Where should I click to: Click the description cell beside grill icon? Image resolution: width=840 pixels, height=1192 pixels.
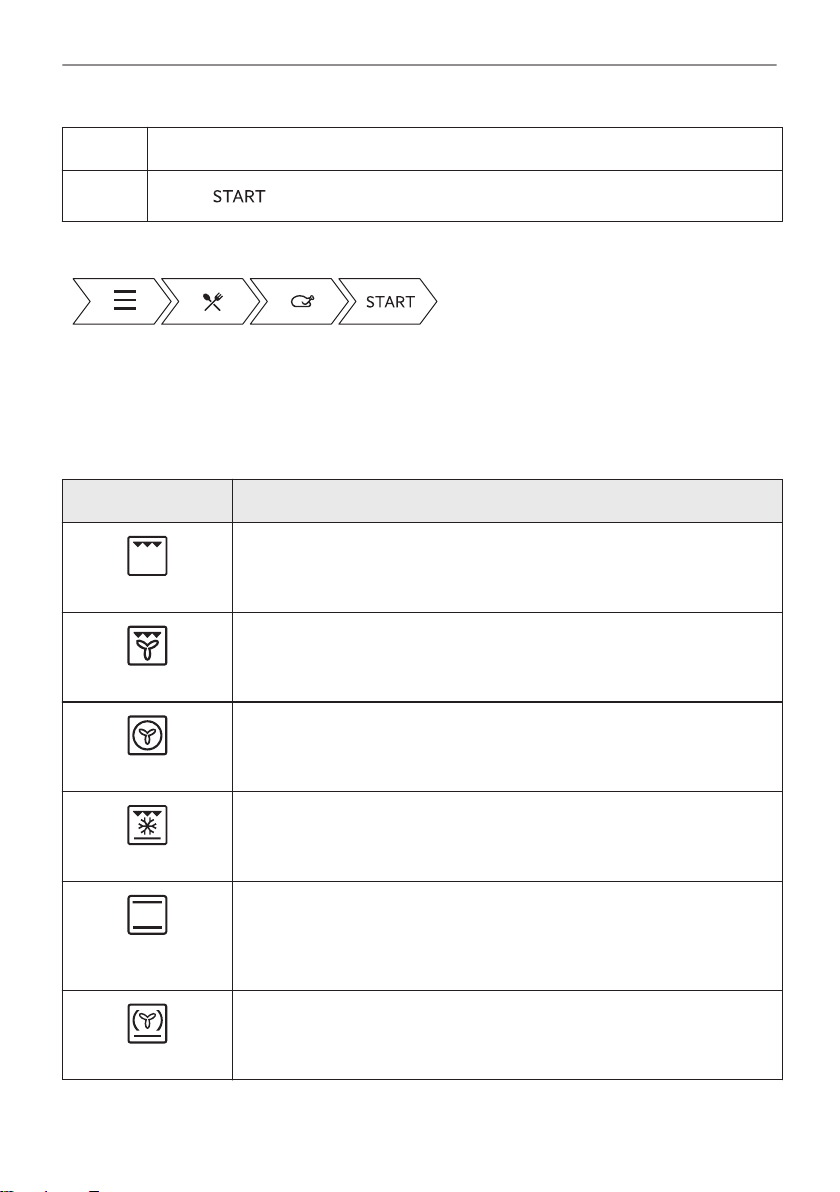coord(507,567)
